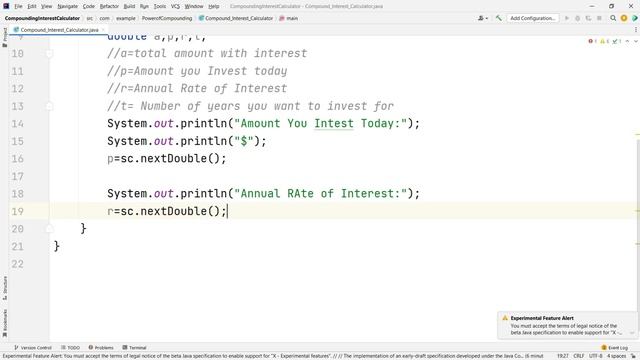Image resolution: width=640 pixels, height=360 pixels.
Task: Click the Run play icon
Action: pyautogui.click(x=567, y=18)
